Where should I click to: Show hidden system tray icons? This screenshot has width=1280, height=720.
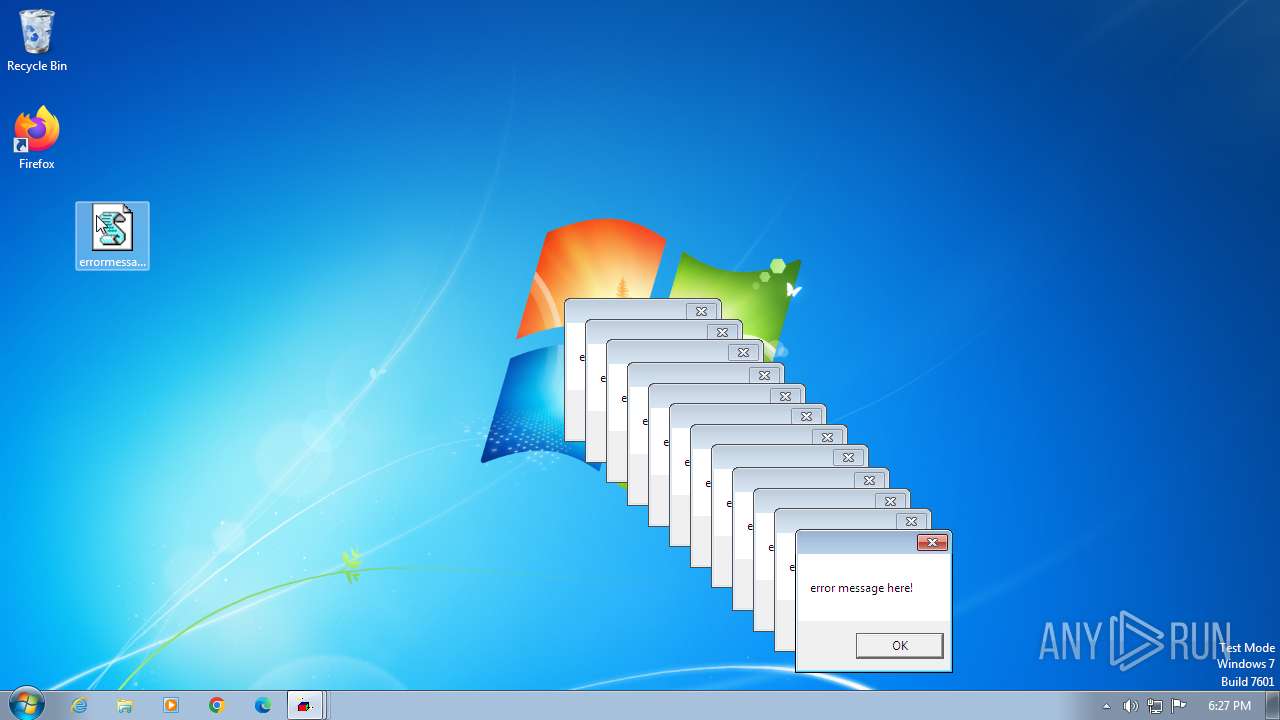click(x=1106, y=706)
